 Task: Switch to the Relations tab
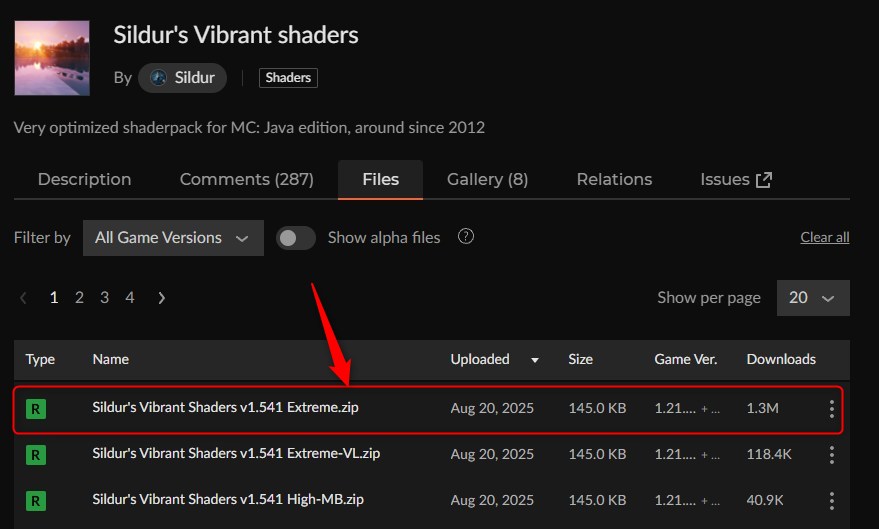point(614,179)
